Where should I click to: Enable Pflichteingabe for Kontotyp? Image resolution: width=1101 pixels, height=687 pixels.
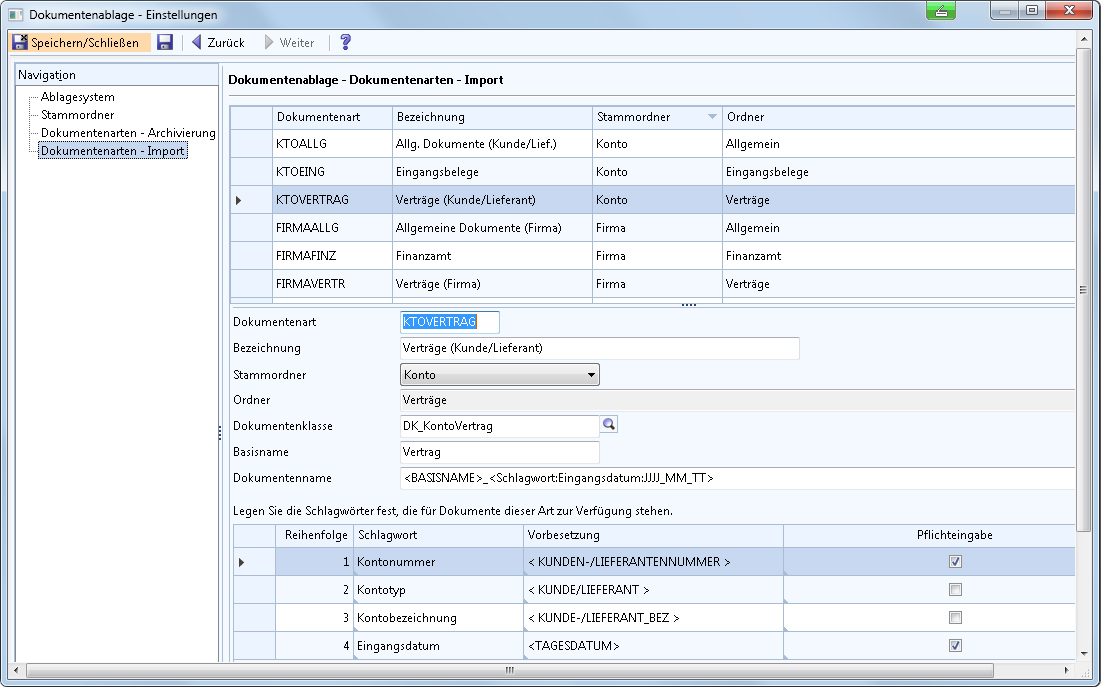(955, 590)
